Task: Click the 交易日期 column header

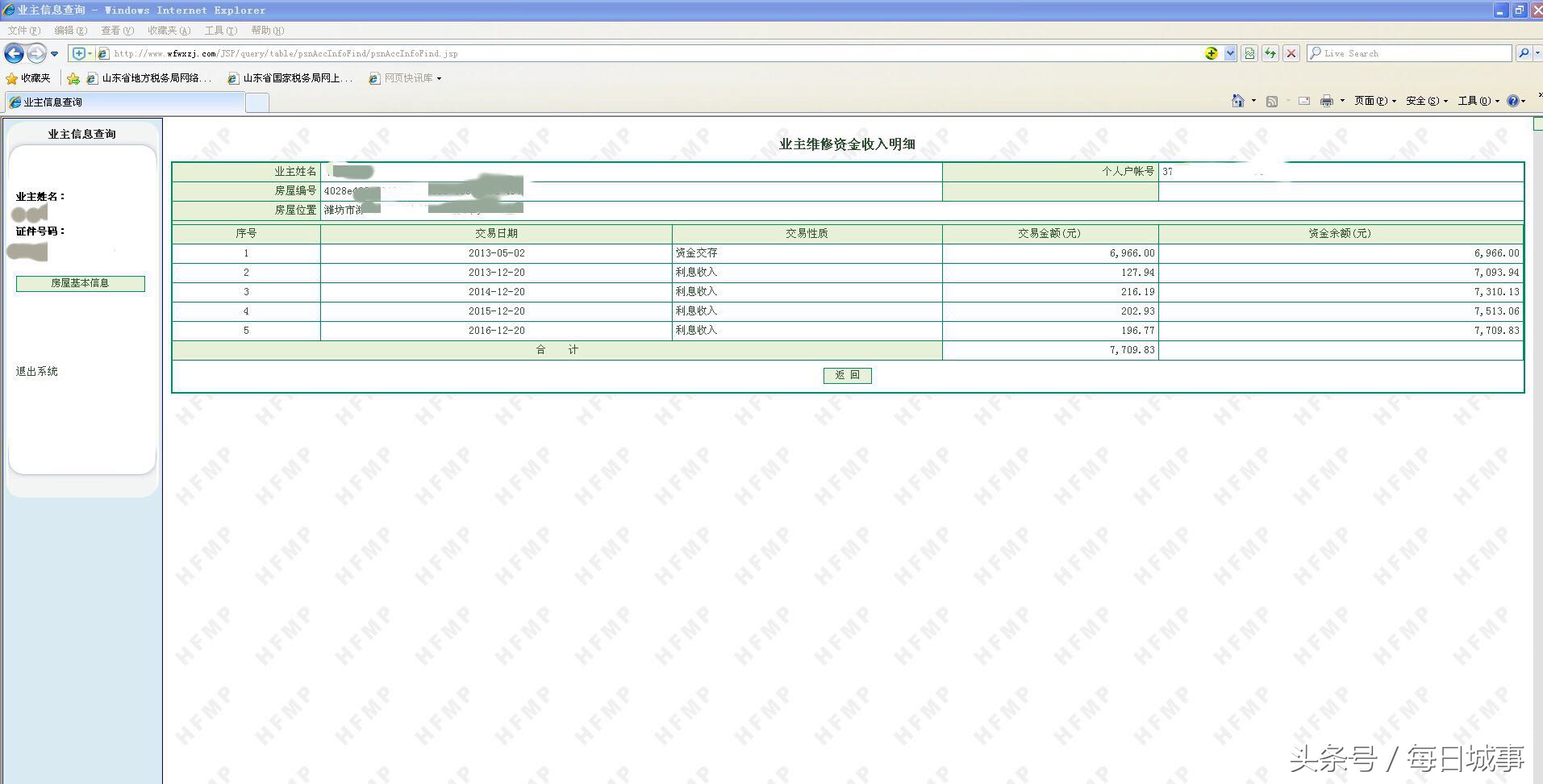Action: [x=496, y=233]
